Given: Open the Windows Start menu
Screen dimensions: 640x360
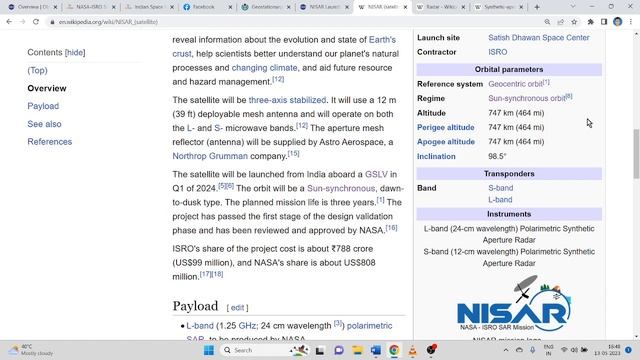Looking at the screenshot, I should pyautogui.click(x=209, y=350).
